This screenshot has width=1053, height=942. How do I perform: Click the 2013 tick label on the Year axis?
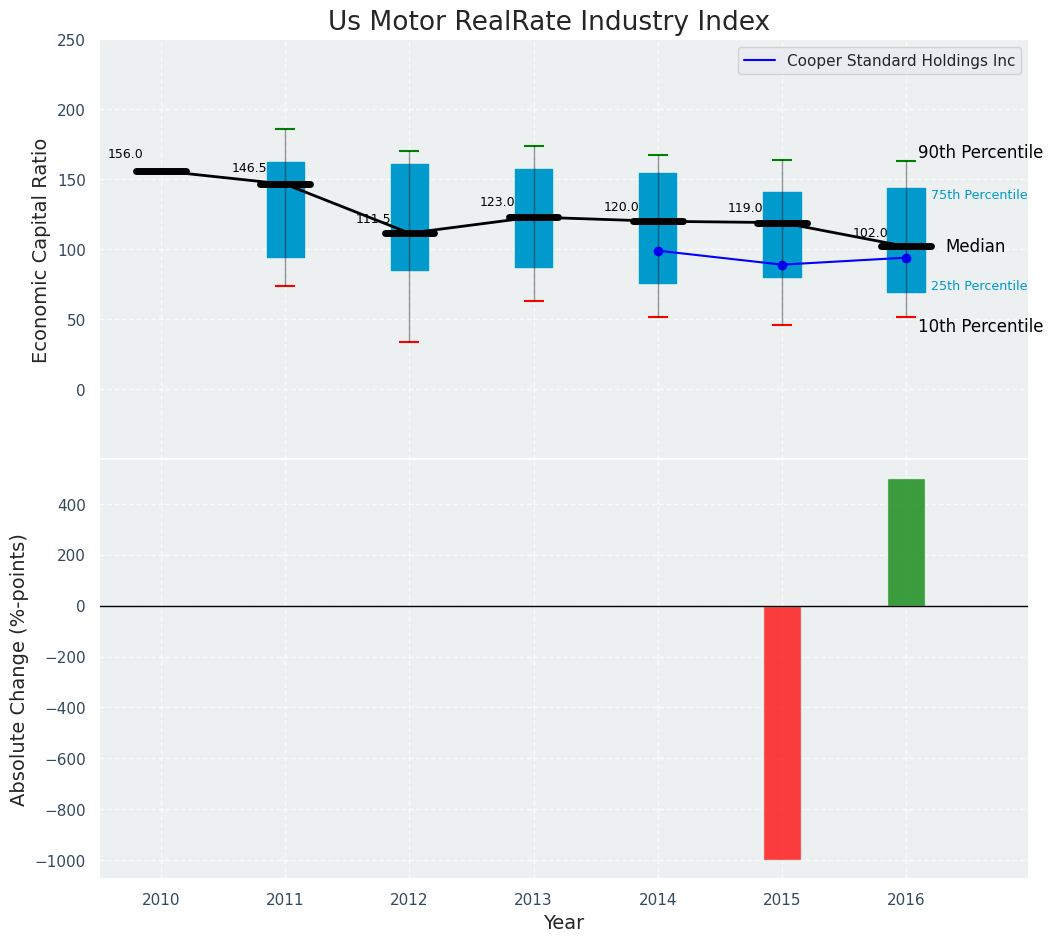[x=533, y=900]
